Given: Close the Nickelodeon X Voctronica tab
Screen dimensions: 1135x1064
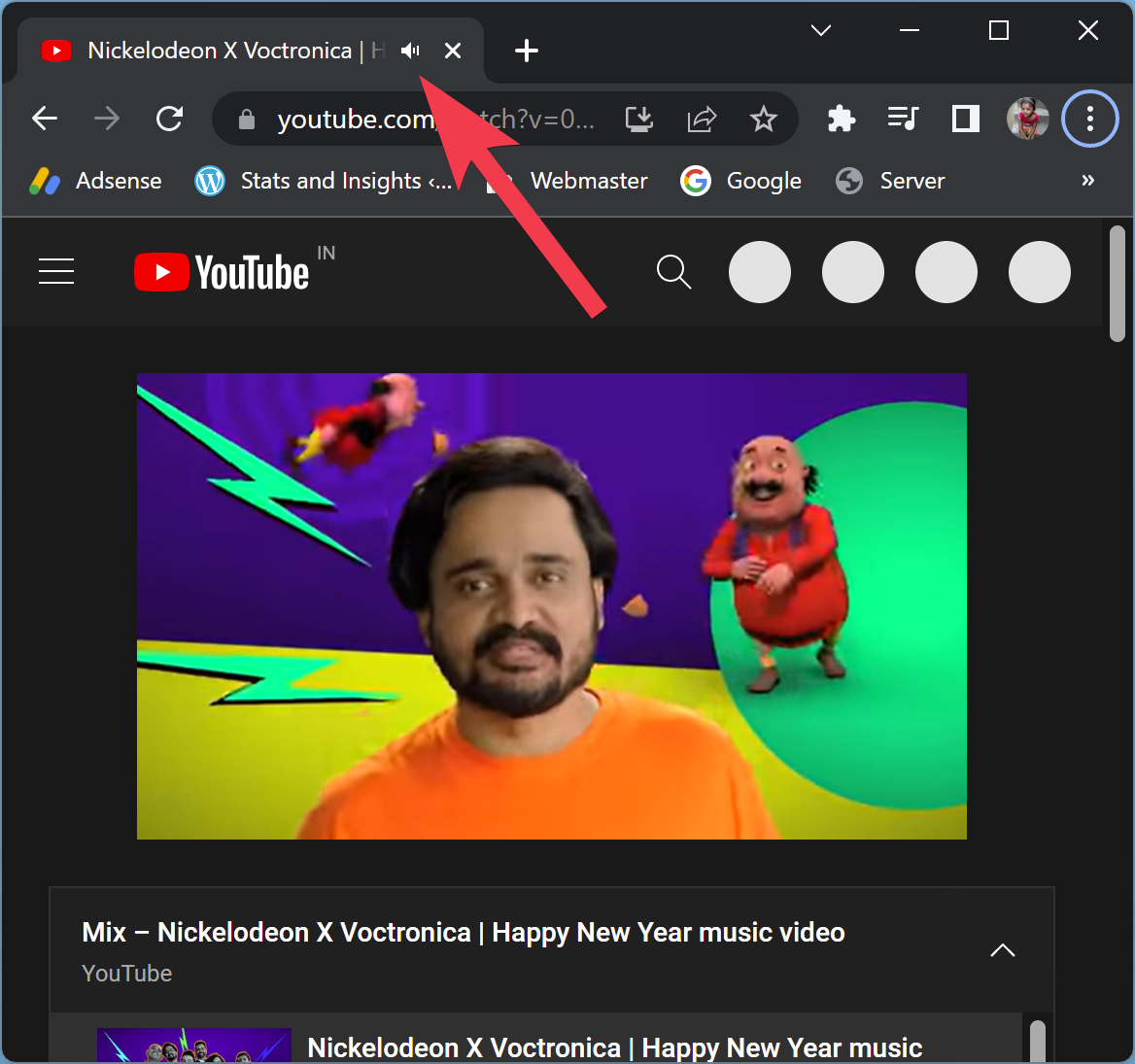Looking at the screenshot, I should point(453,51).
